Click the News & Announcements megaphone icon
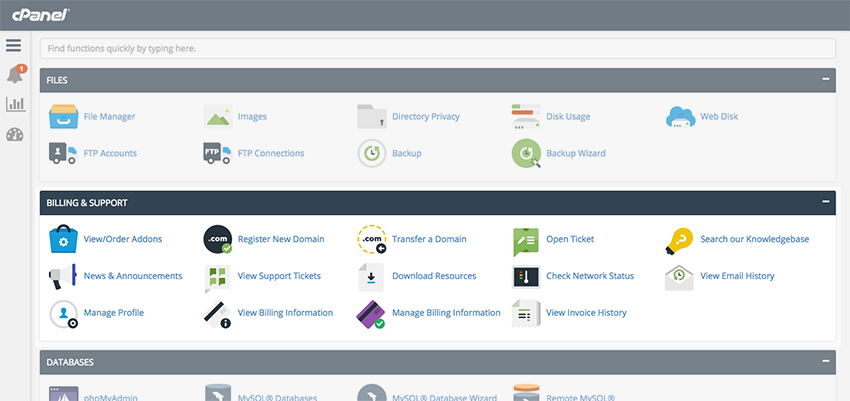The height and width of the screenshot is (401, 850). 62,276
